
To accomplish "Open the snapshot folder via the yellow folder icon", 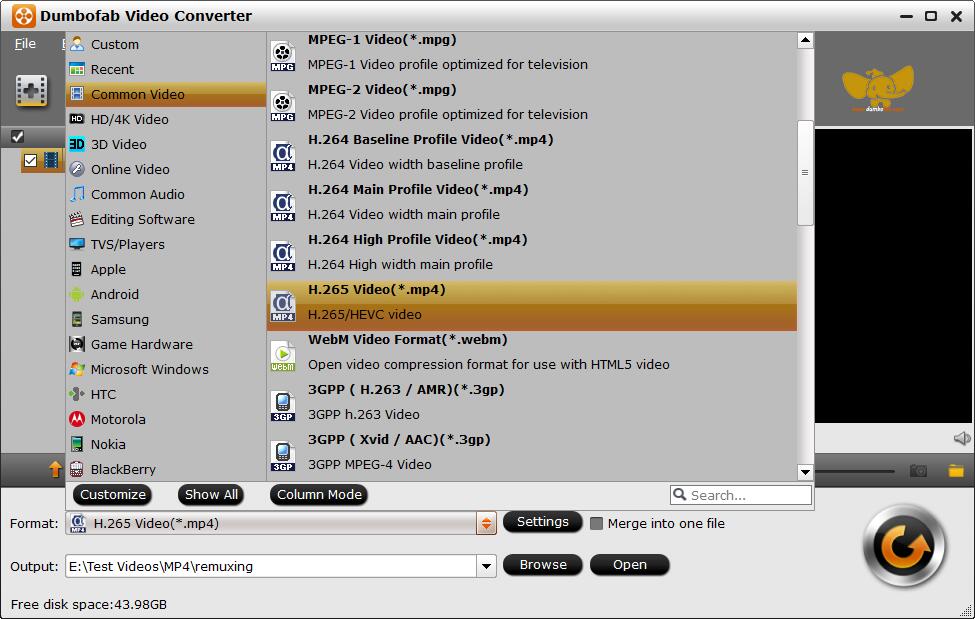I will (x=956, y=471).
